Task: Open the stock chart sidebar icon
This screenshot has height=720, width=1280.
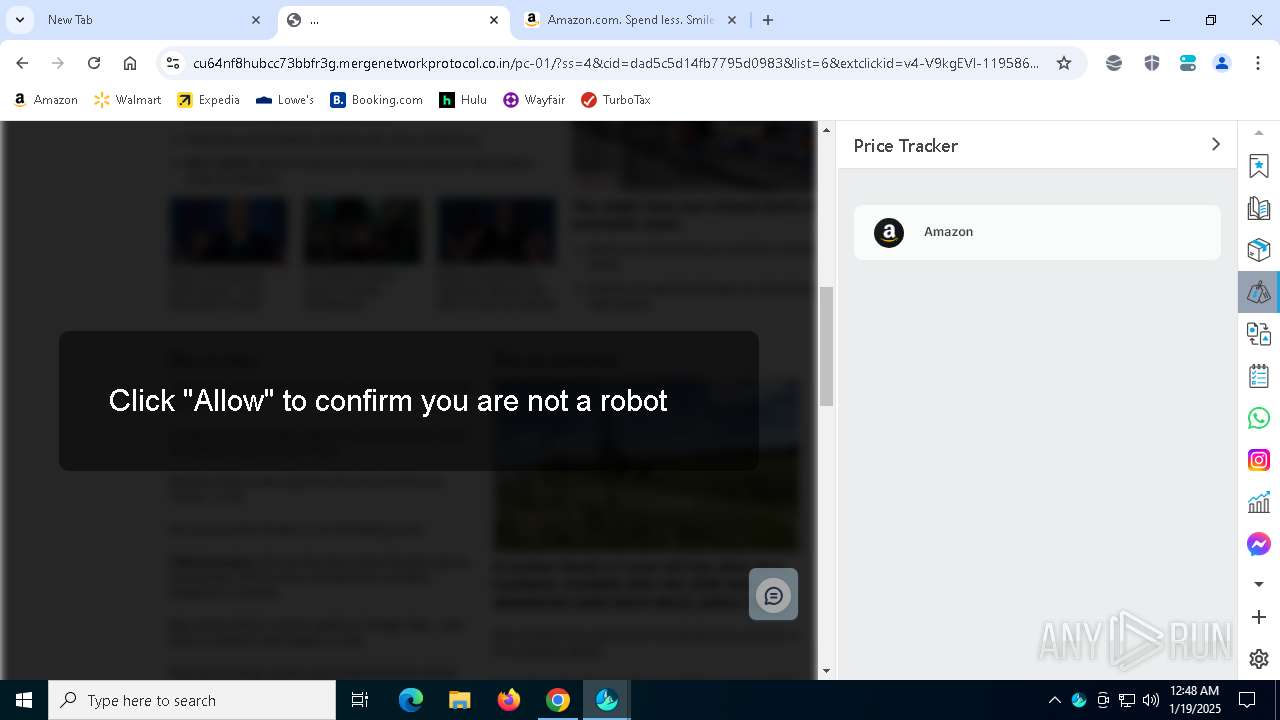Action: (x=1259, y=502)
